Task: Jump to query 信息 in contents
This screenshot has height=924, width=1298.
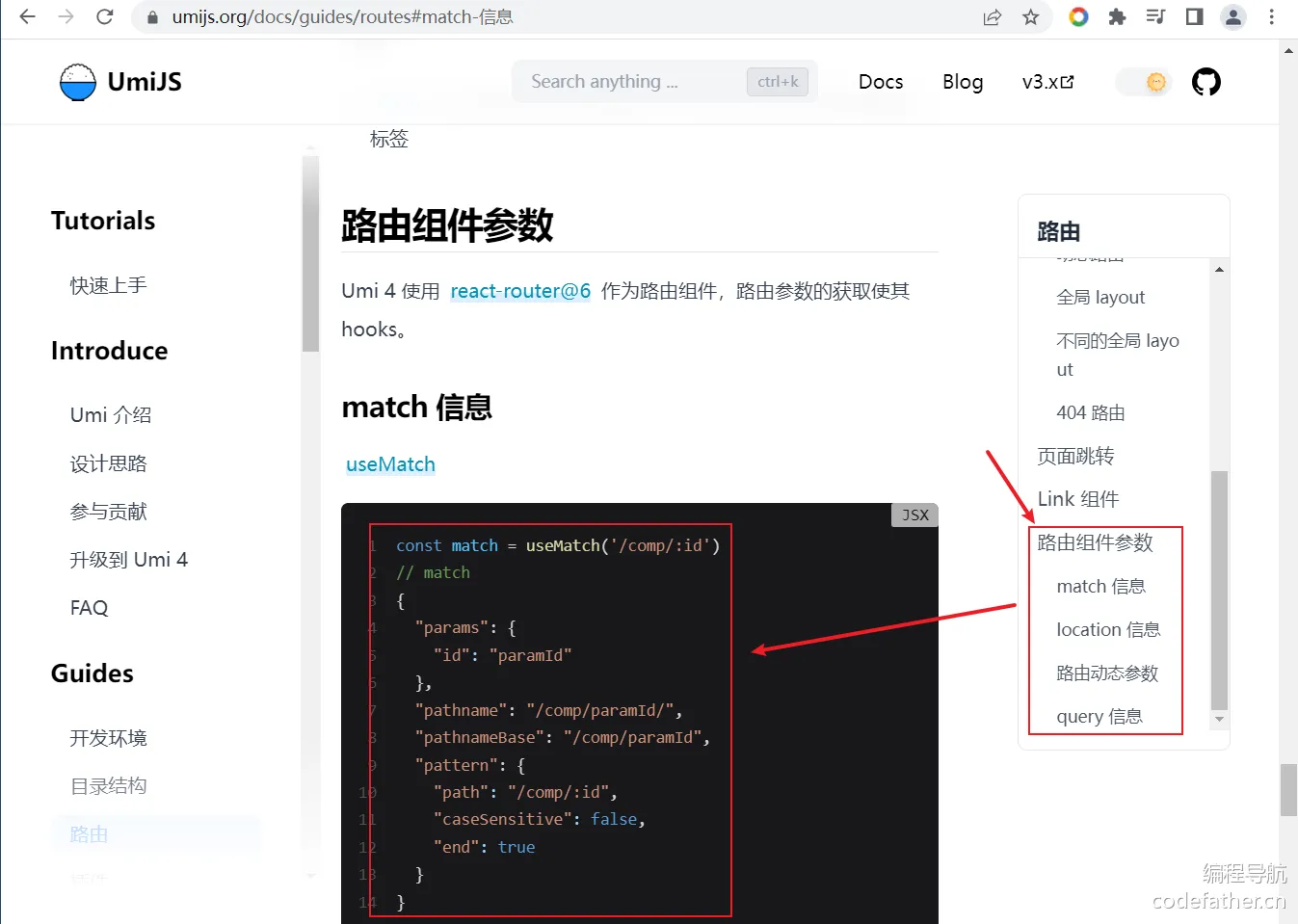Action: pos(1099,717)
